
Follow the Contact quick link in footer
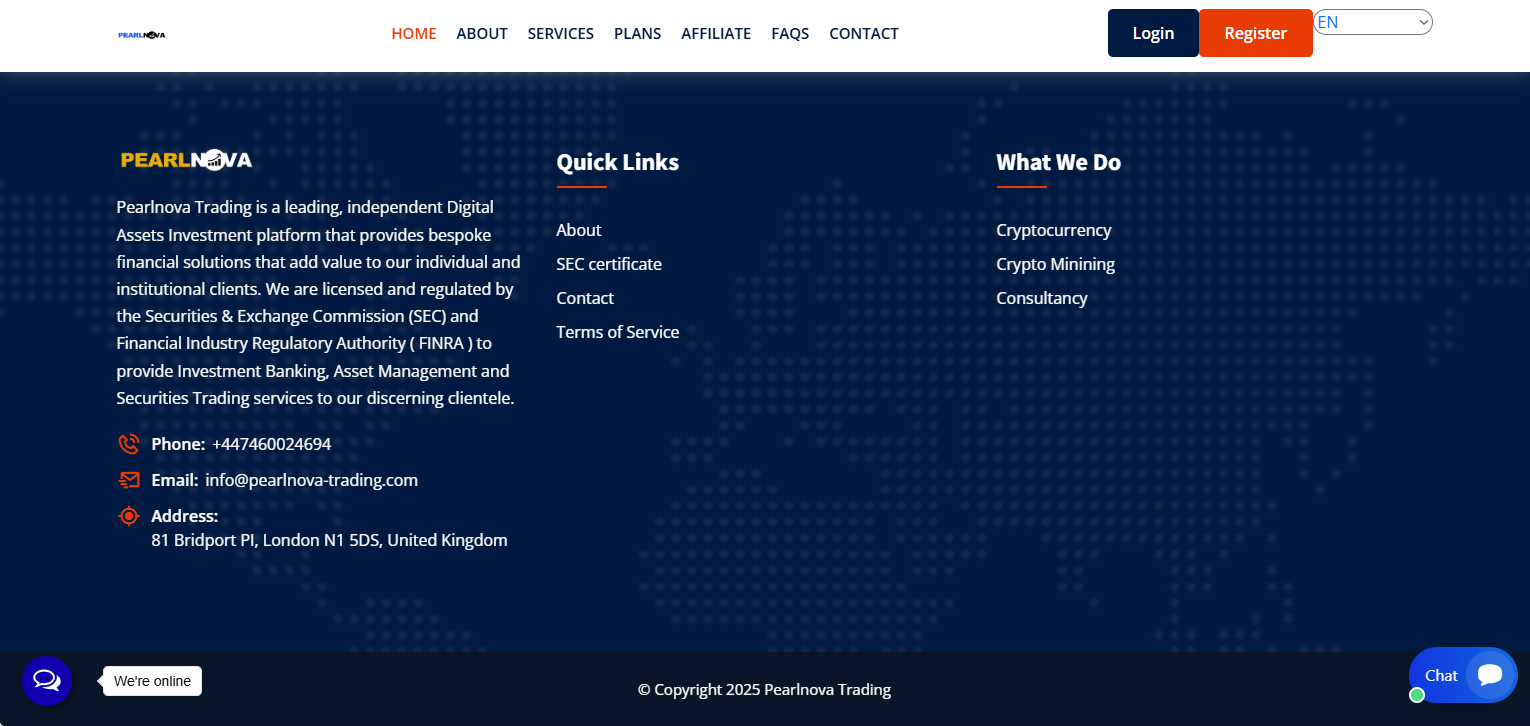[x=585, y=298]
